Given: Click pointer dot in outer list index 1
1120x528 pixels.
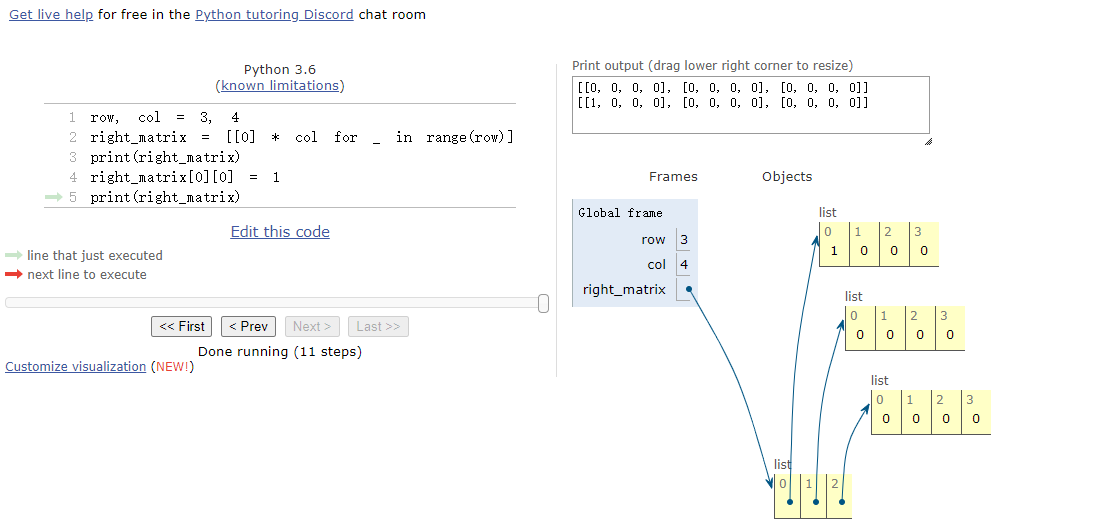Looking at the screenshot, I should pyautogui.click(x=816, y=502).
